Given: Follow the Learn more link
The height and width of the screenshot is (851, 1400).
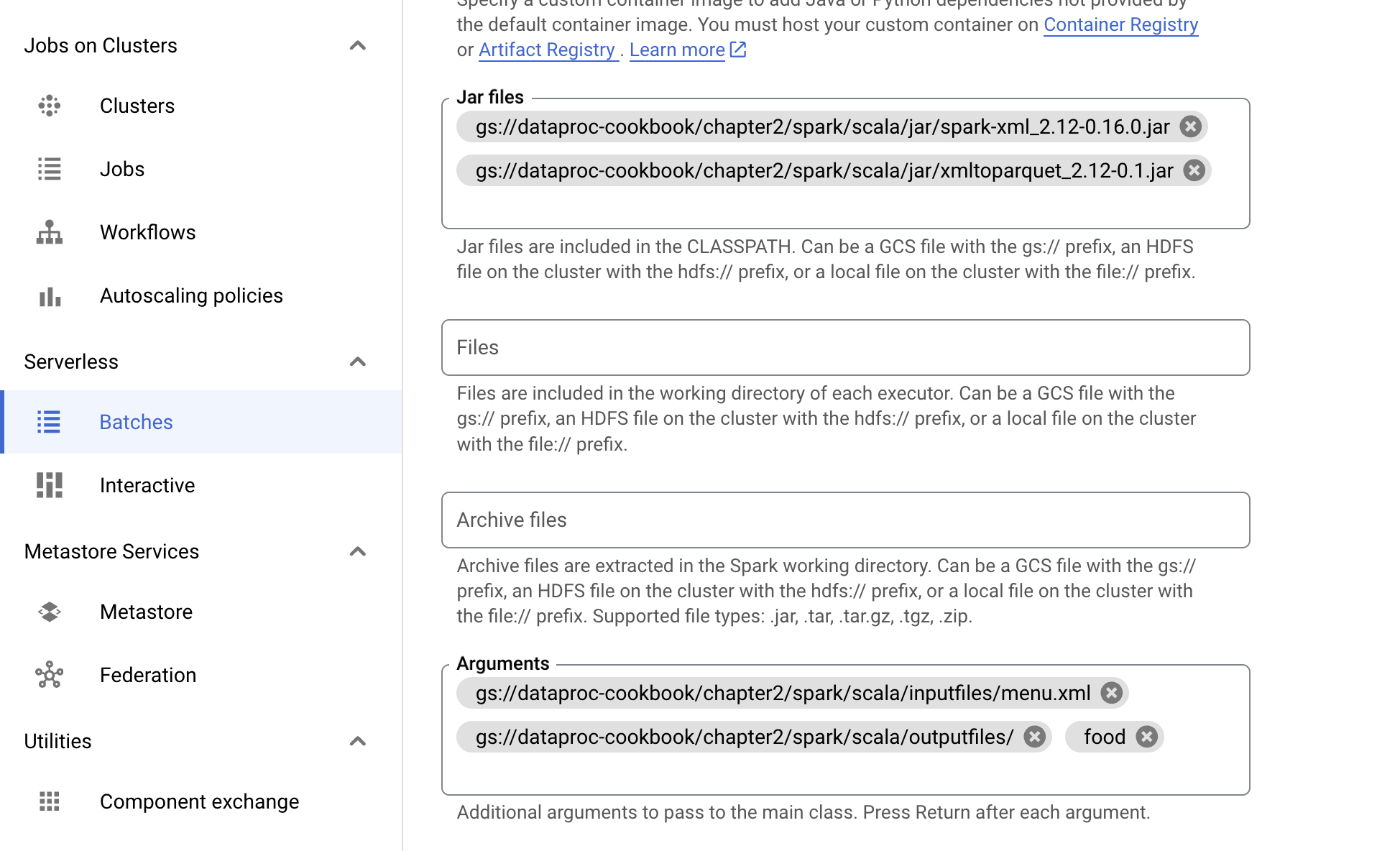Looking at the screenshot, I should (x=677, y=50).
